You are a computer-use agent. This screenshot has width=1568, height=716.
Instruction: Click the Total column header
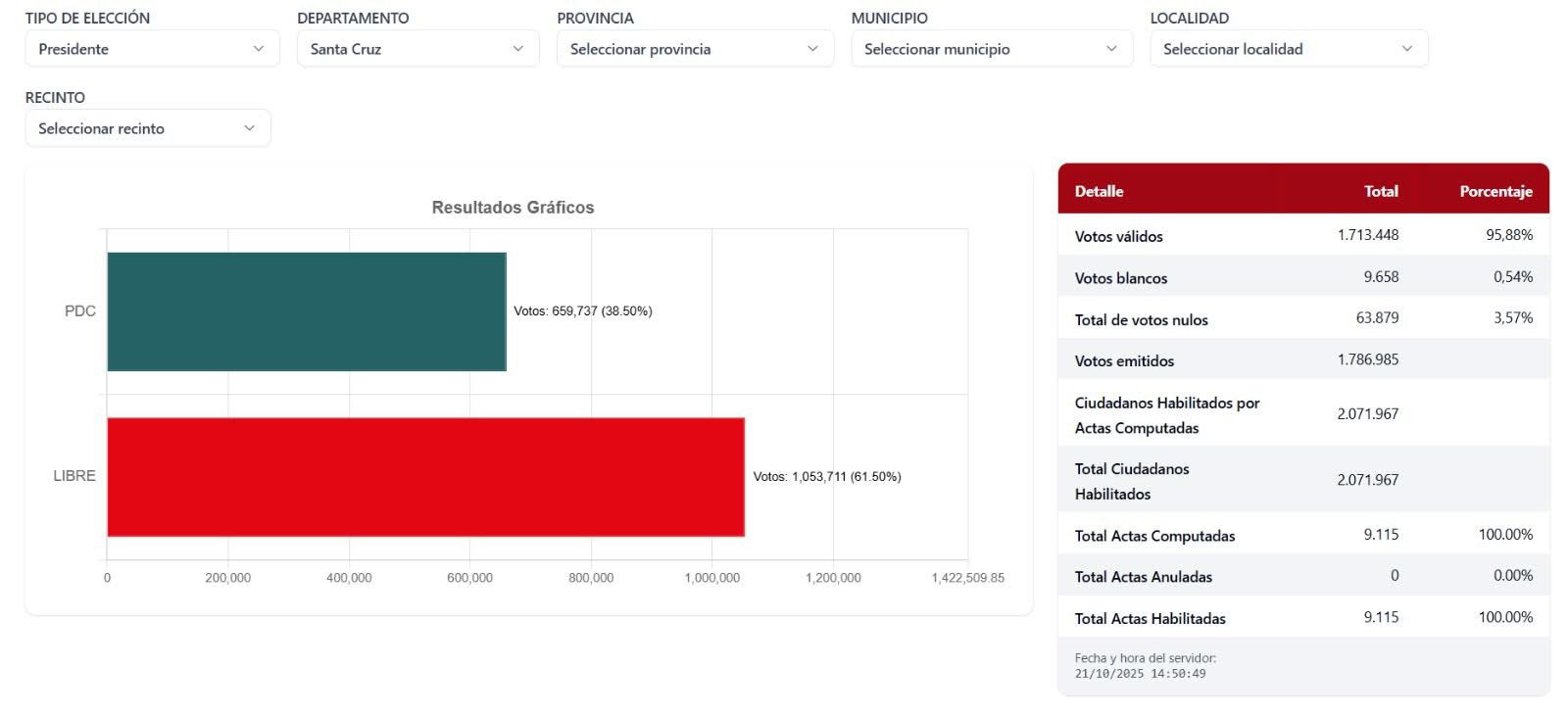1381,191
